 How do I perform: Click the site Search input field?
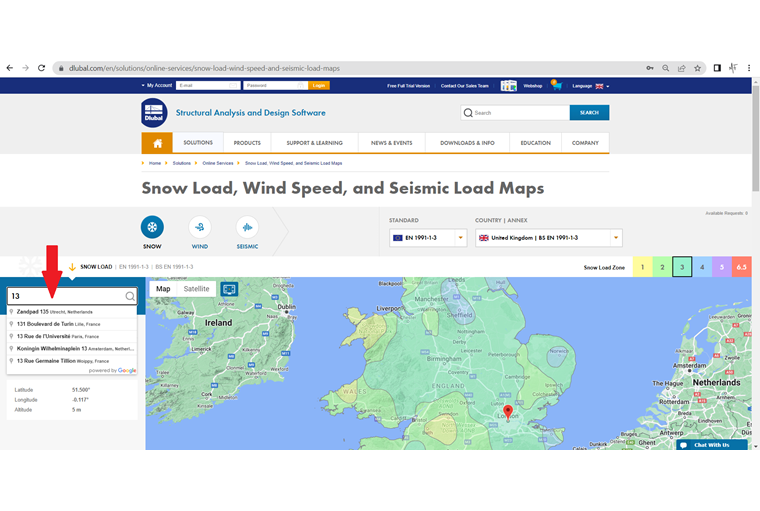(x=515, y=112)
